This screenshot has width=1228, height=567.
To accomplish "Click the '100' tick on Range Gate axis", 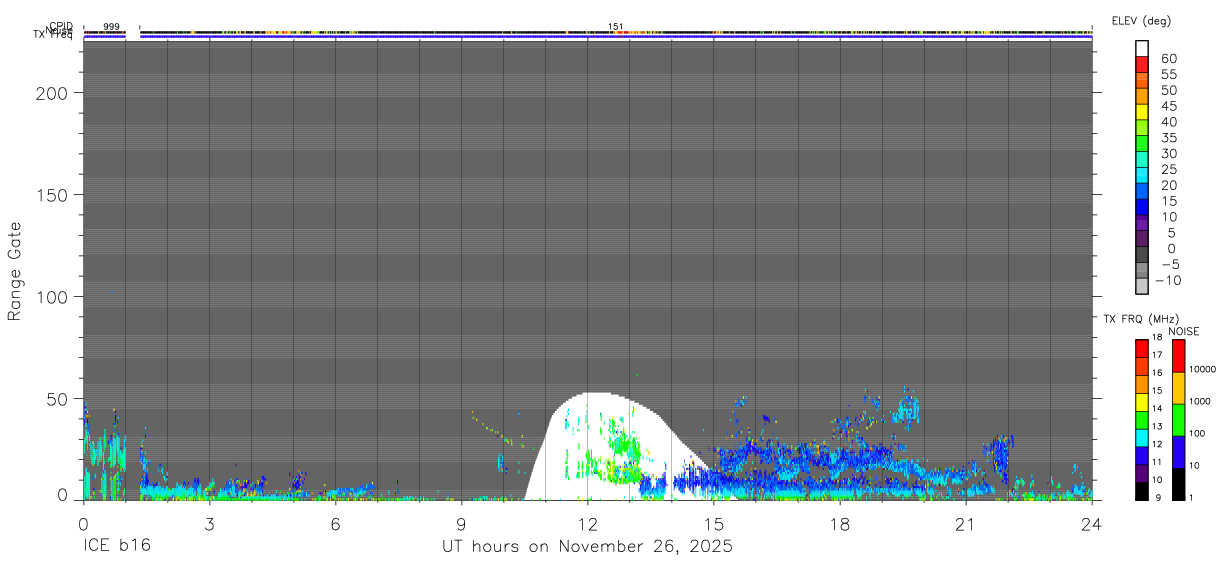I will pyautogui.click(x=53, y=297).
